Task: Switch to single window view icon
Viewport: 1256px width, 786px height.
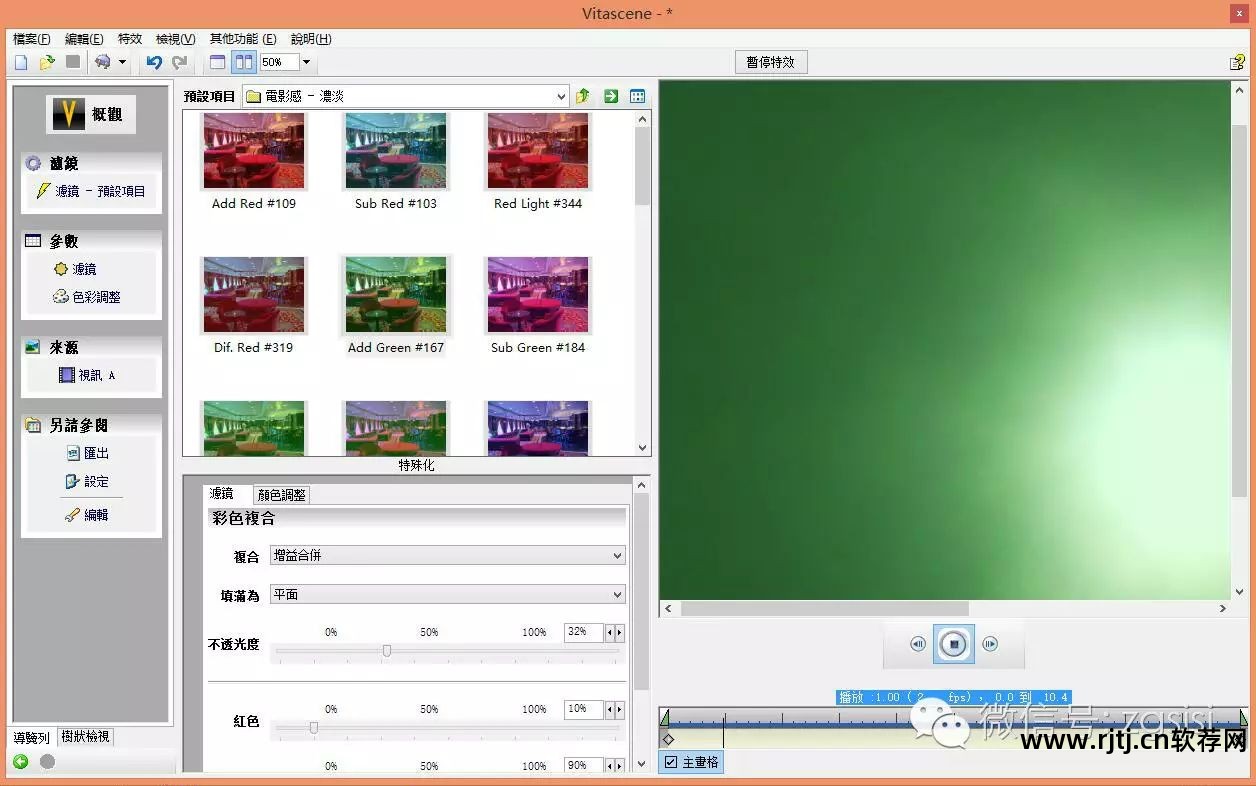Action: (x=217, y=62)
